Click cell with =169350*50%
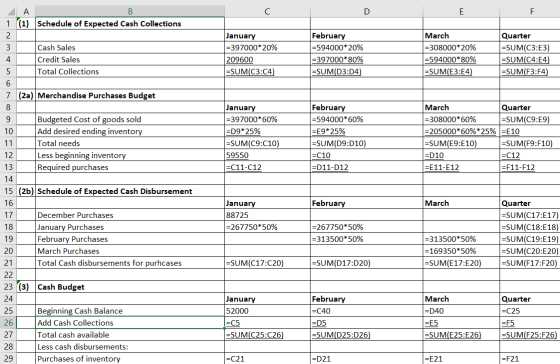The width and height of the screenshot is (560, 364). click(x=461, y=251)
